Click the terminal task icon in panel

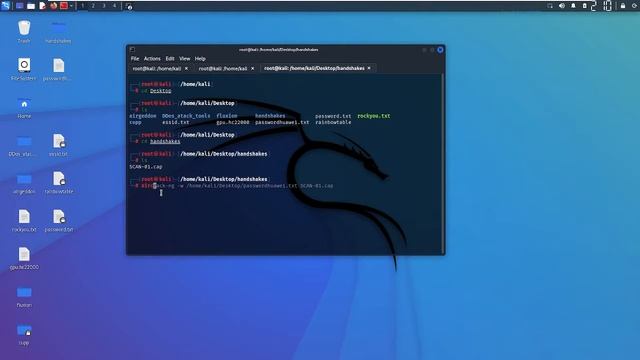pos(129,6)
